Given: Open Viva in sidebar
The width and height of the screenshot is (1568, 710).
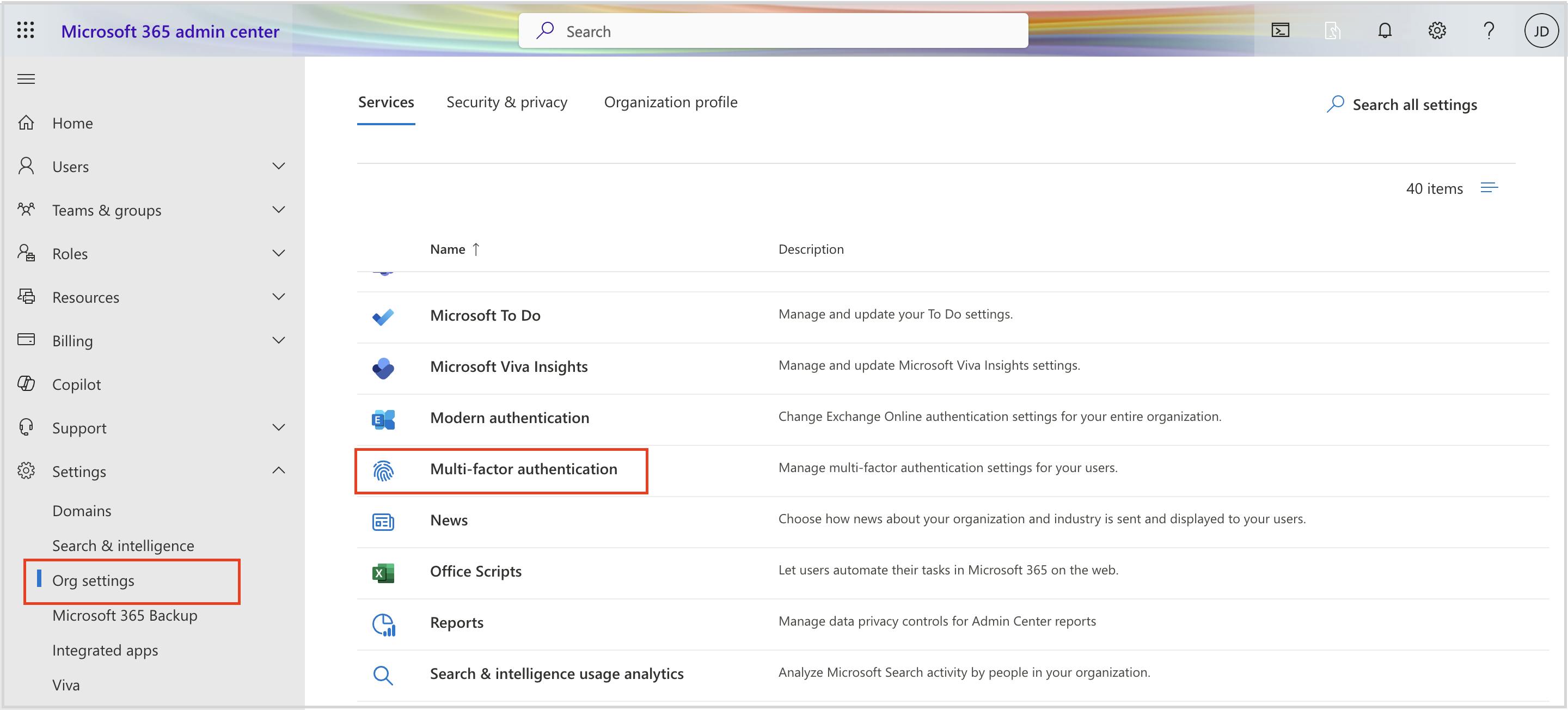Looking at the screenshot, I should (66, 685).
